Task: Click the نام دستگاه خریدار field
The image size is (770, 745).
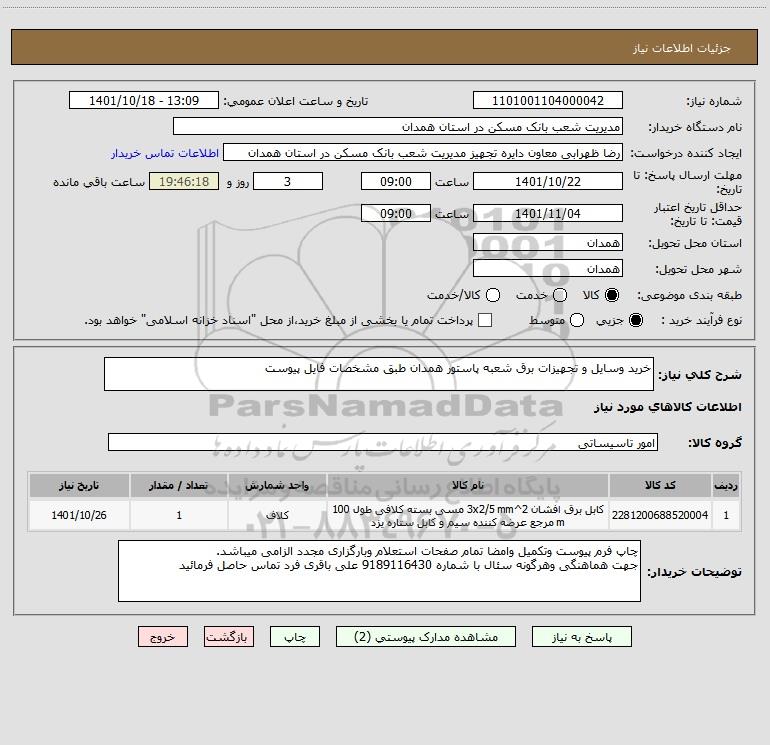Action: click(398, 127)
